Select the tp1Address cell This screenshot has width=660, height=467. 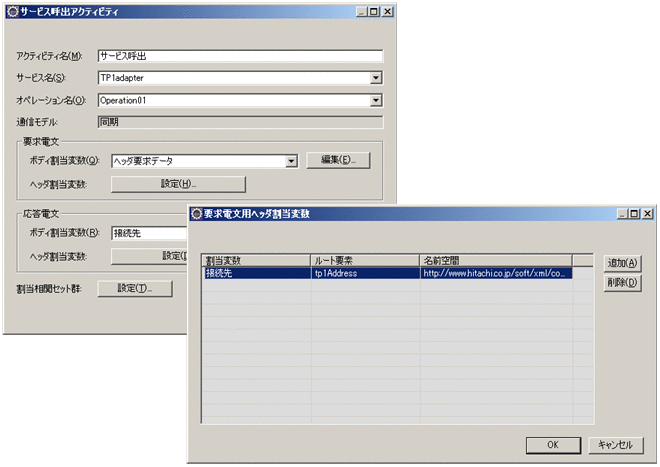[x=365, y=273]
